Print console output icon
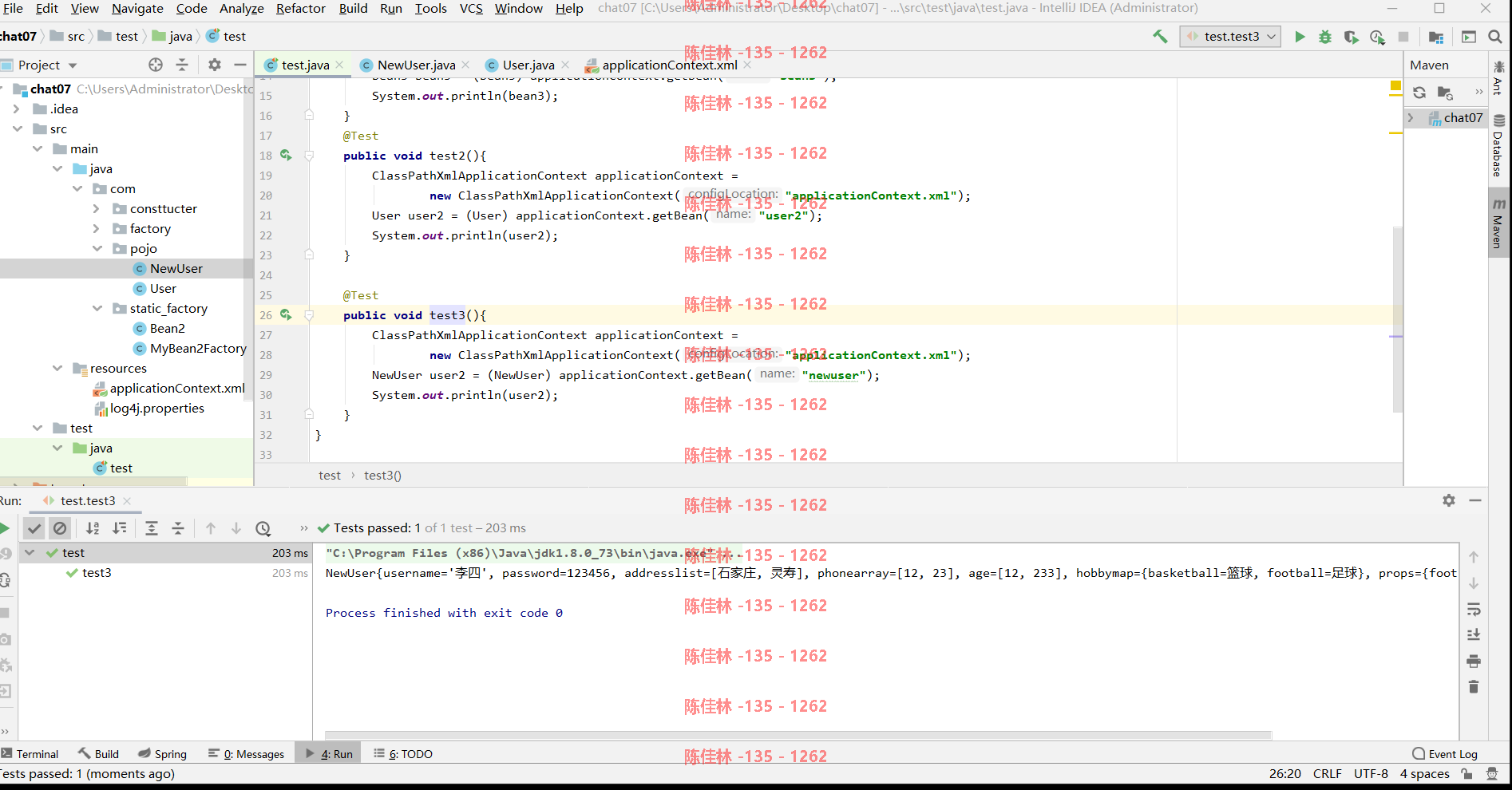The height and width of the screenshot is (790, 1512). point(1474,662)
